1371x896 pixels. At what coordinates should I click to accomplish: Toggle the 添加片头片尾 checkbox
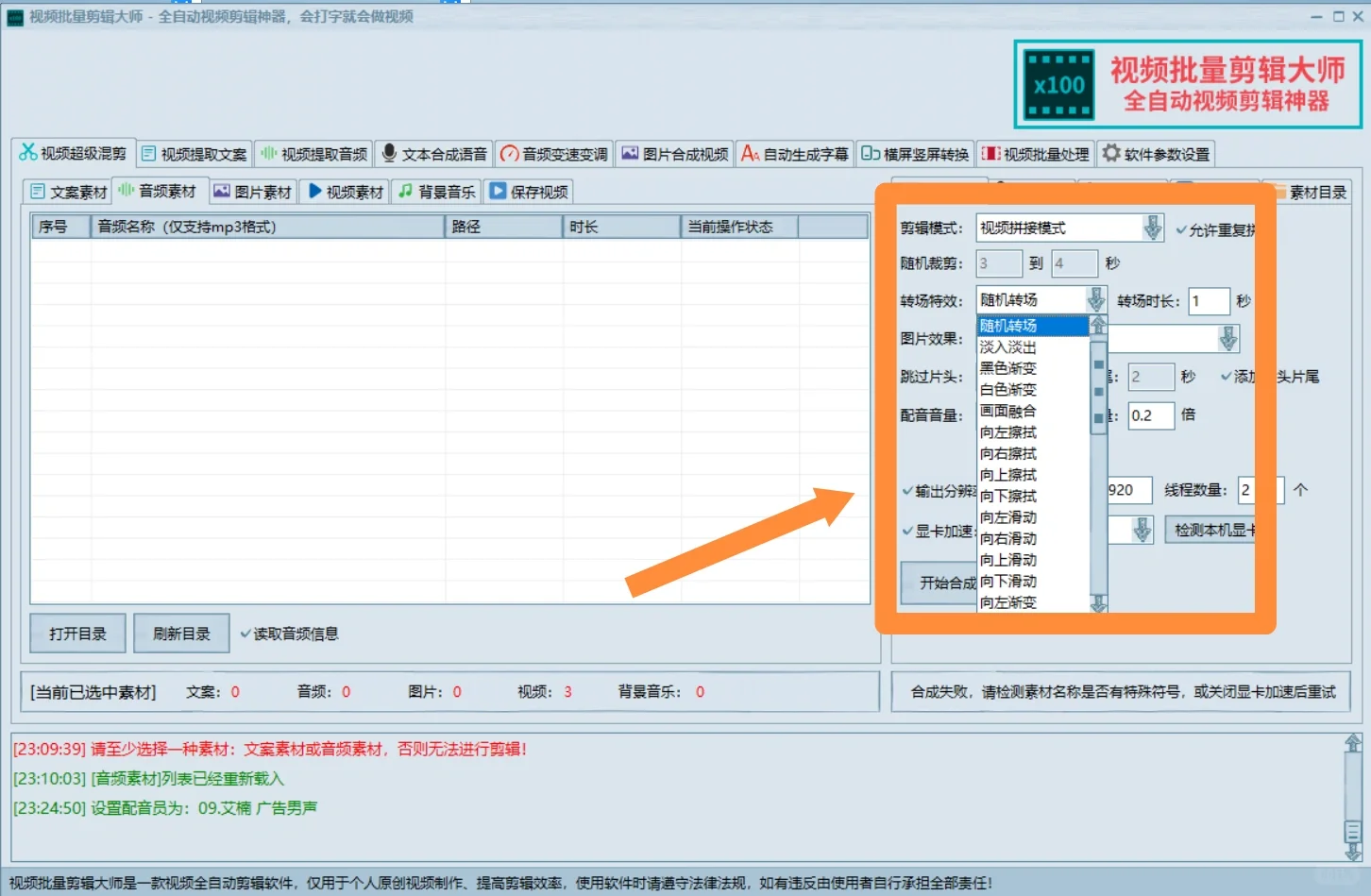click(x=1226, y=377)
